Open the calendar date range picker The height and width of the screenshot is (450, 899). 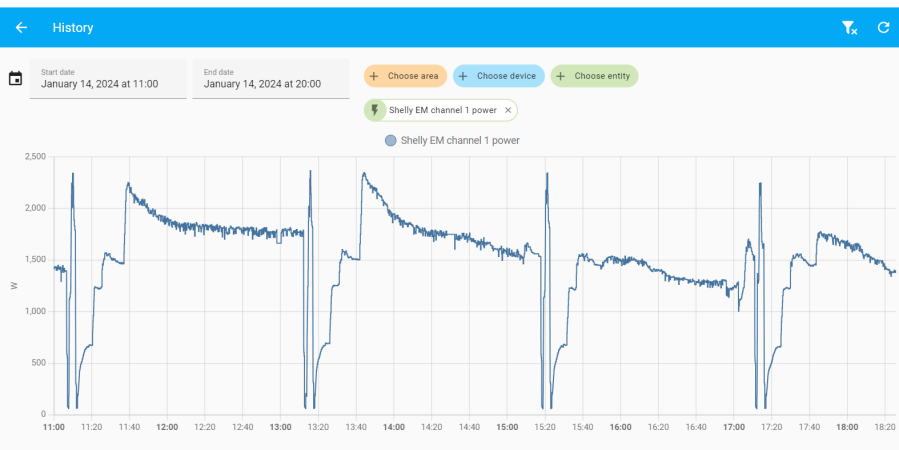(15, 79)
